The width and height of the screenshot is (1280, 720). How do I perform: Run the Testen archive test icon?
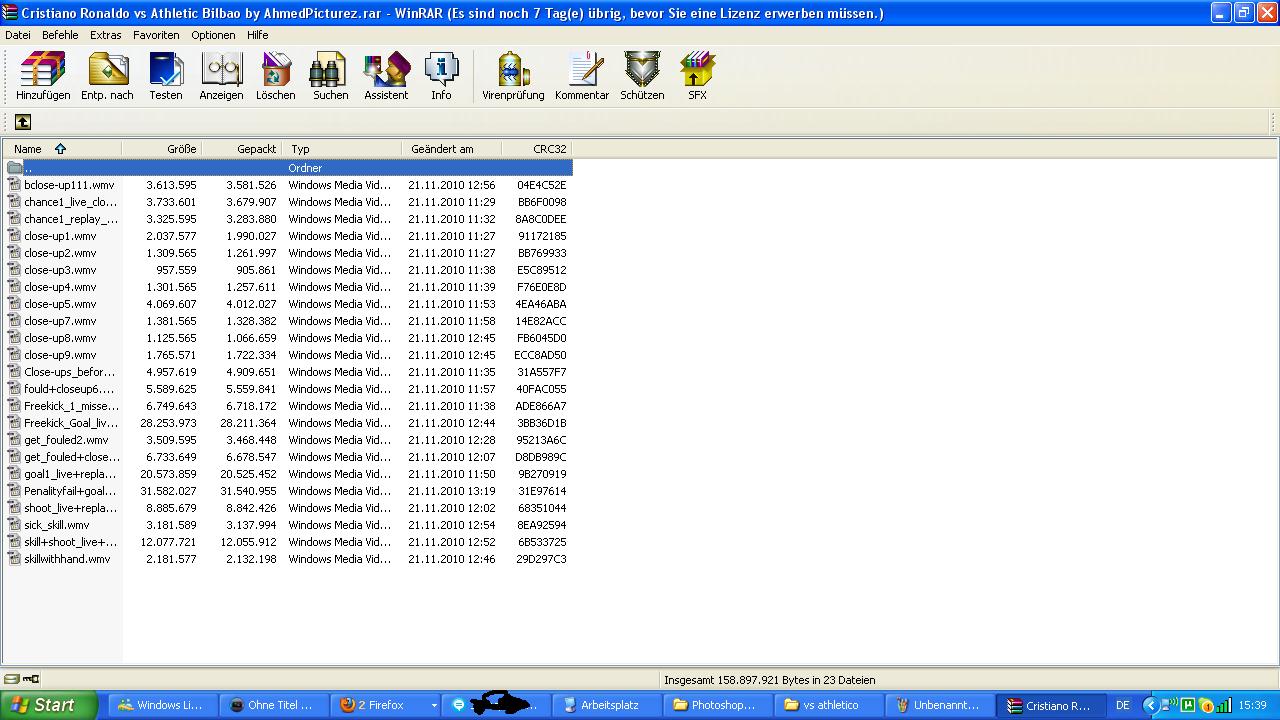point(166,76)
